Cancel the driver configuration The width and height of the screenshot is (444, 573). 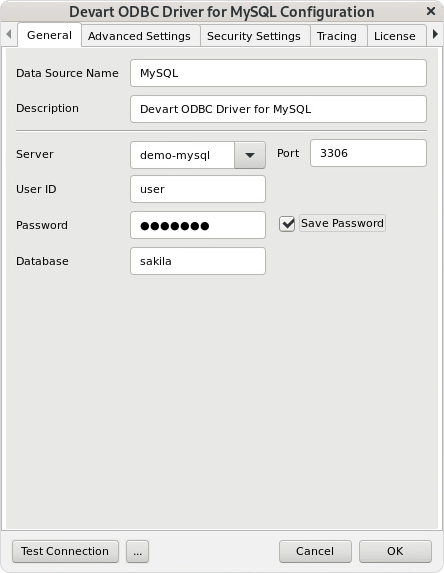pyautogui.click(x=315, y=551)
